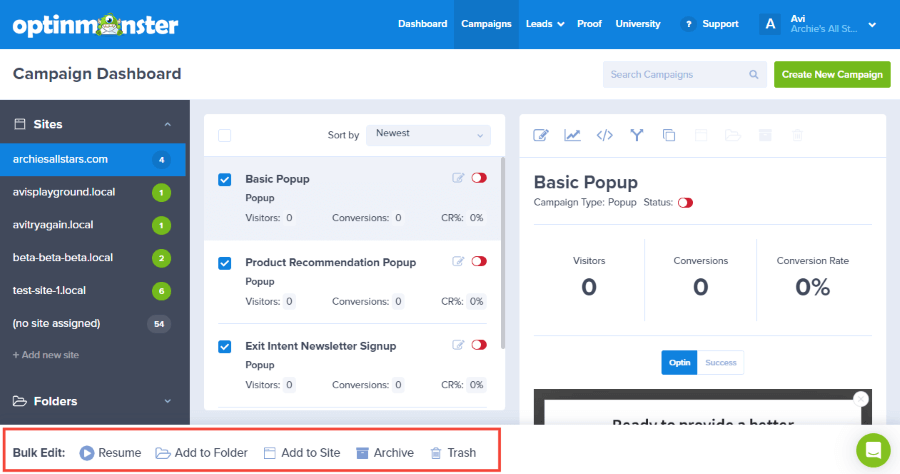This screenshot has height=474, width=900.
Task: Uncheck the Basic Popup checkbox
Action: click(x=224, y=180)
